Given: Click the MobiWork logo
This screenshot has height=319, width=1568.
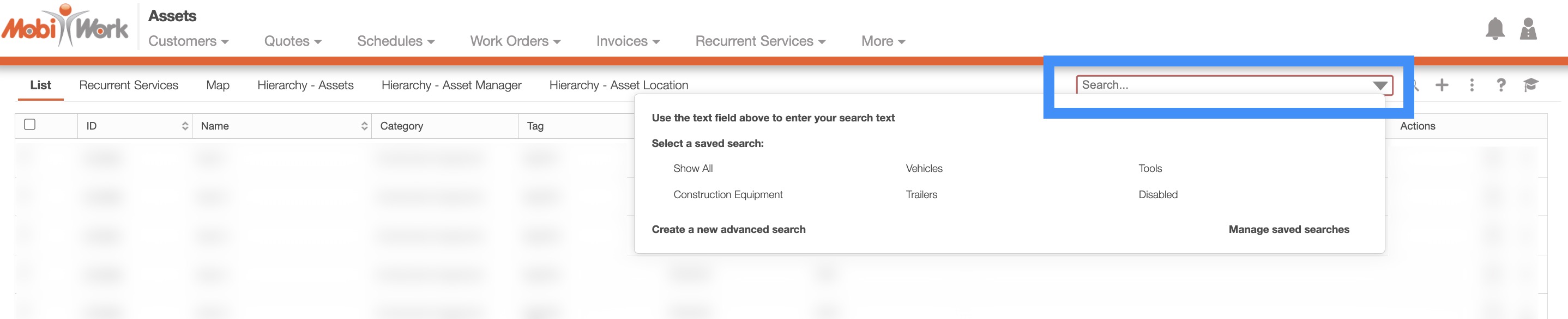Looking at the screenshot, I should click(x=65, y=27).
